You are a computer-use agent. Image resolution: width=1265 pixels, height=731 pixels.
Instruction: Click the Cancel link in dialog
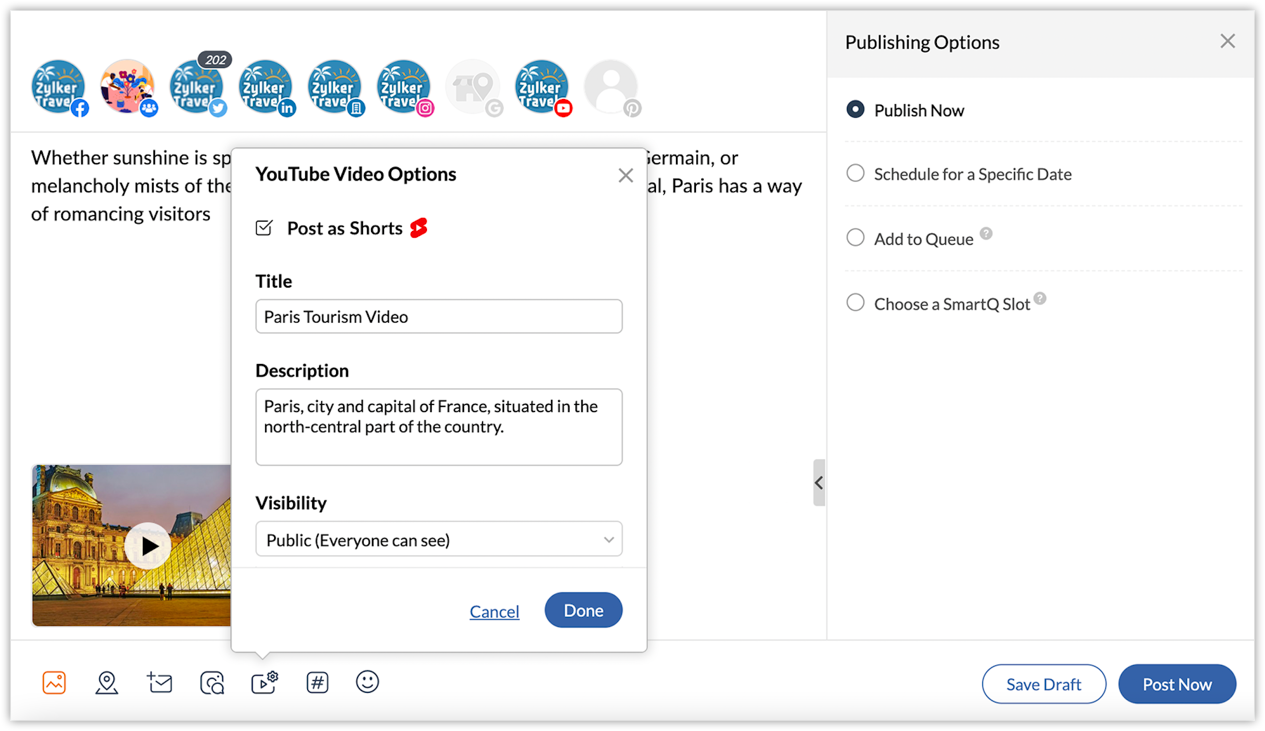coord(494,611)
